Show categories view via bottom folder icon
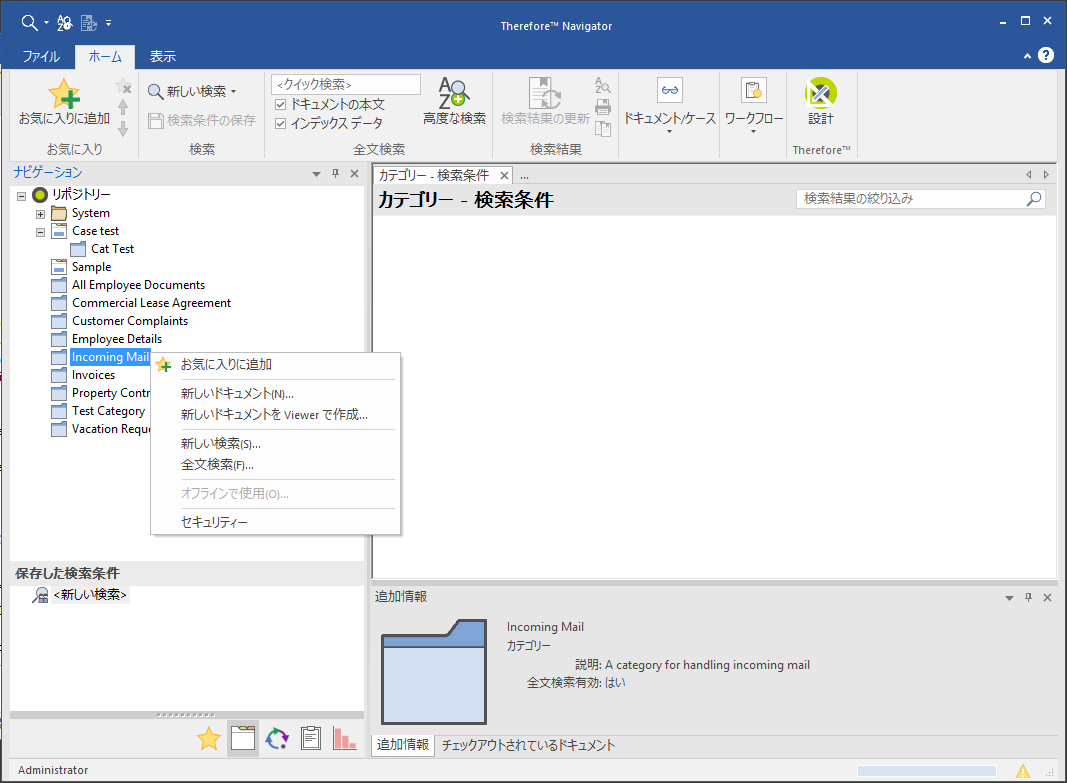This screenshot has height=783, width=1067. coord(243,738)
